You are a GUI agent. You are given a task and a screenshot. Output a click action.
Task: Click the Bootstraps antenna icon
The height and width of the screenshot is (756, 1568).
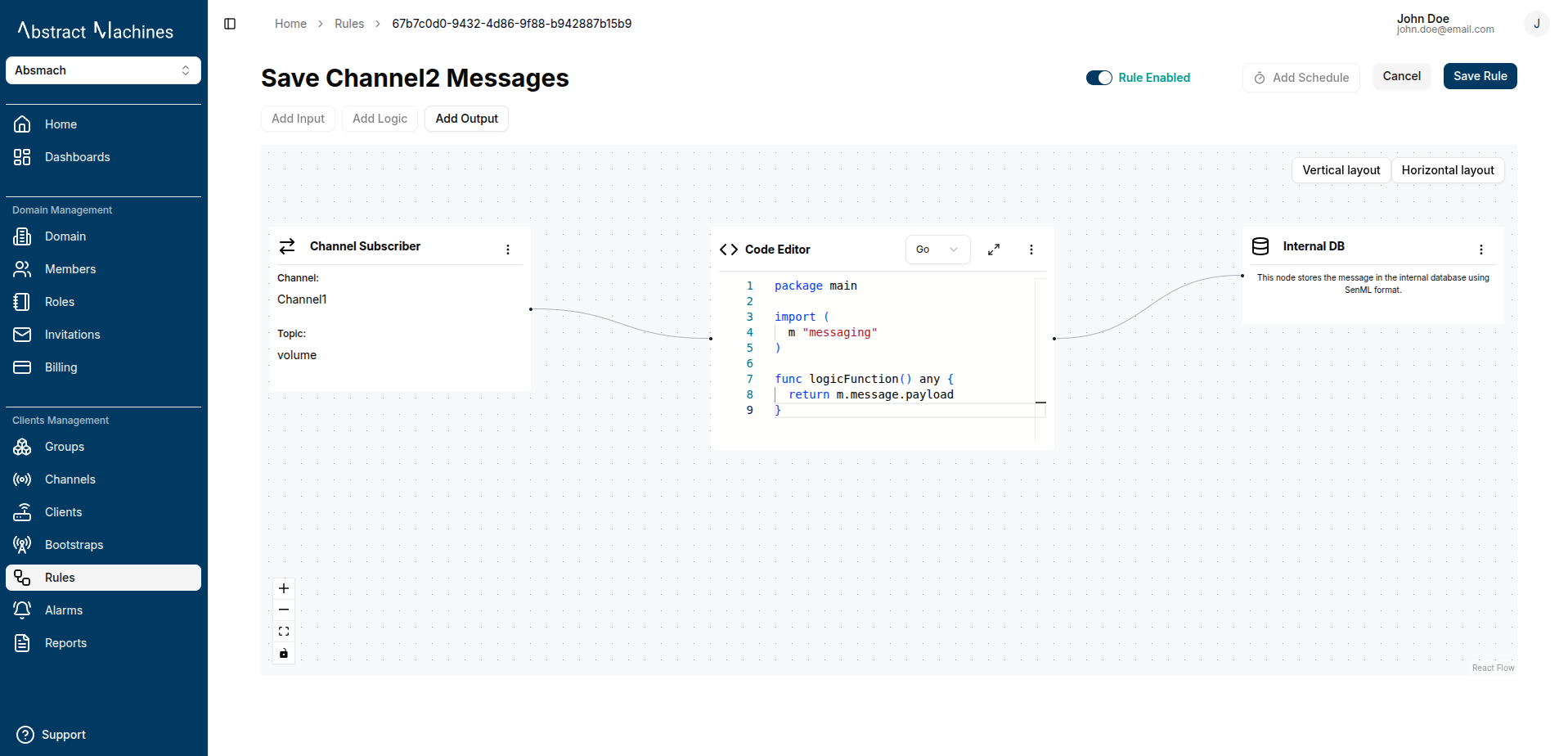(x=22, y=545)
